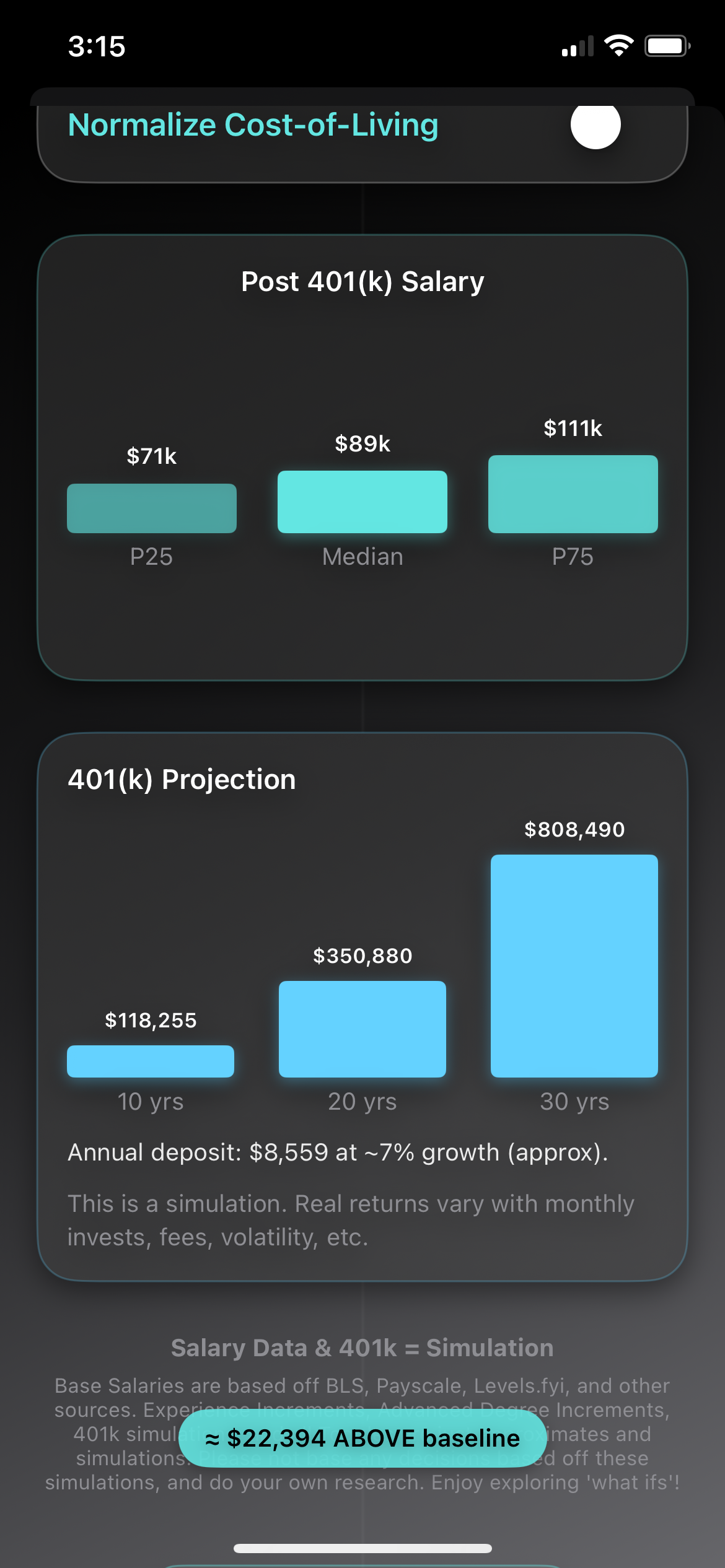725x1568 pixels.
Task: Select the 20 yrs projection bar
Action: coord(362,1029)
